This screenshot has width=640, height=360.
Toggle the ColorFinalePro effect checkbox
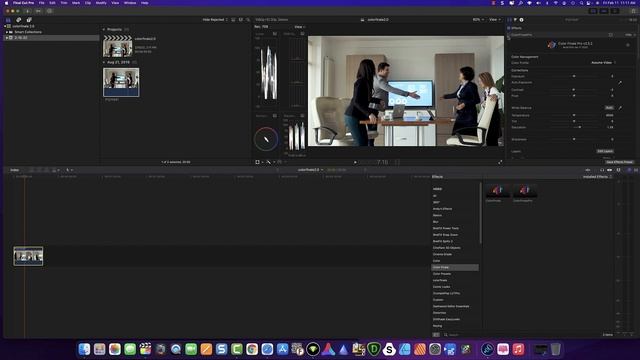[509, 35]
